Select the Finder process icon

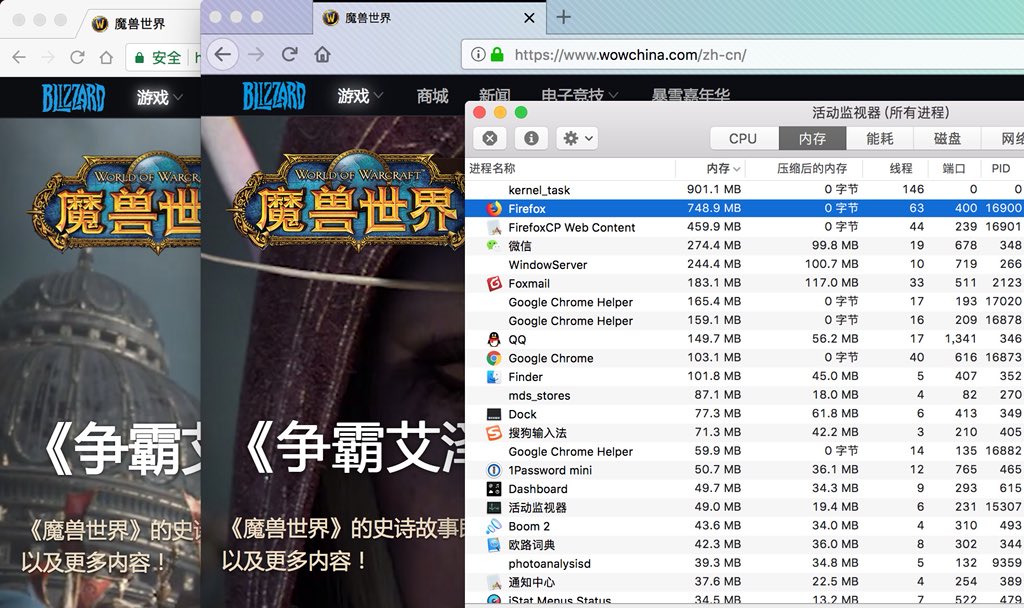coord(494,377)
